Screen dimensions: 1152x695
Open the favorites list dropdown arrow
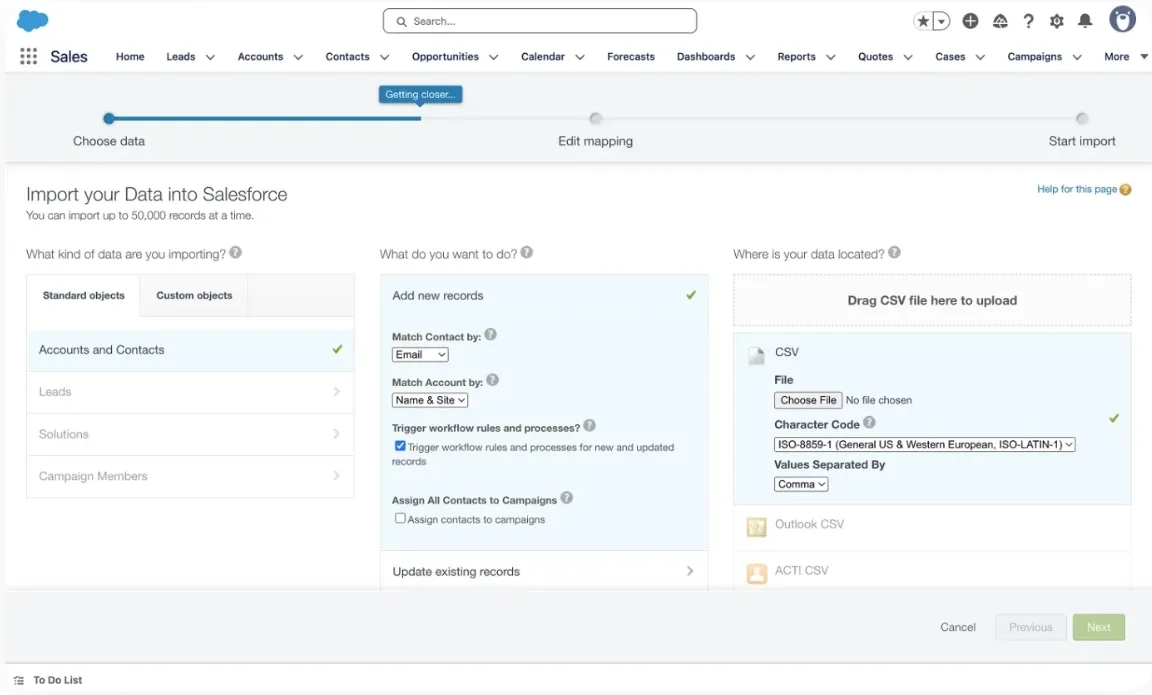click(941, 21)
